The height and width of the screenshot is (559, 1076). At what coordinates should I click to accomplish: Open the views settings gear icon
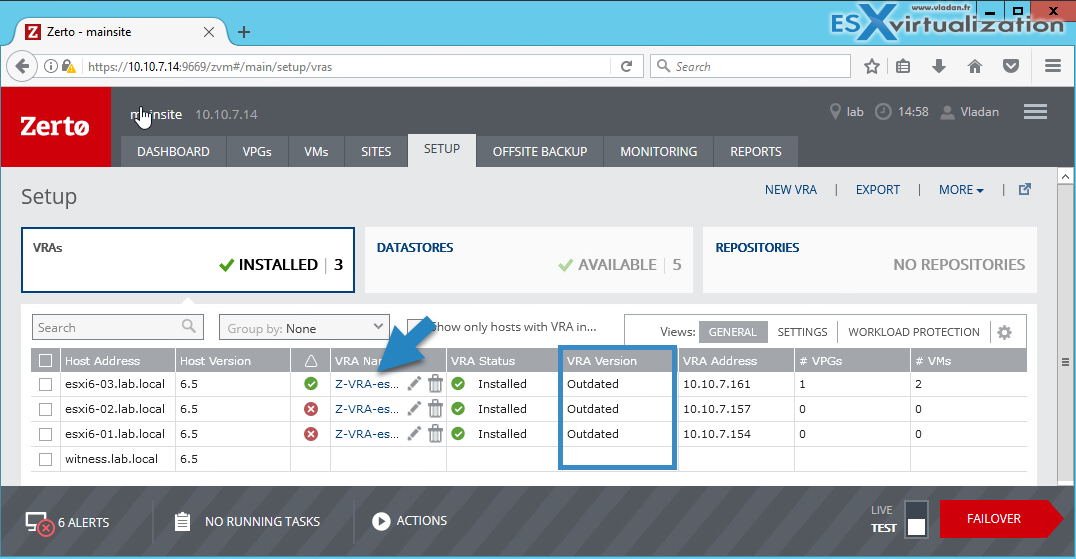coord(1005,332)
